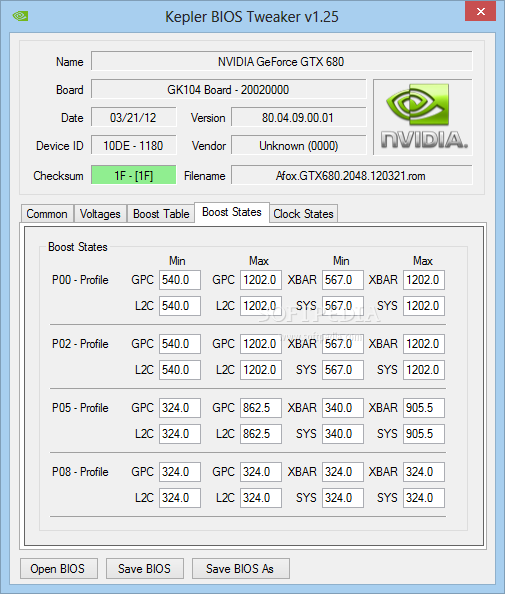Click the Version field 80.04.09.00.01
505x594 pixels.
299,117
